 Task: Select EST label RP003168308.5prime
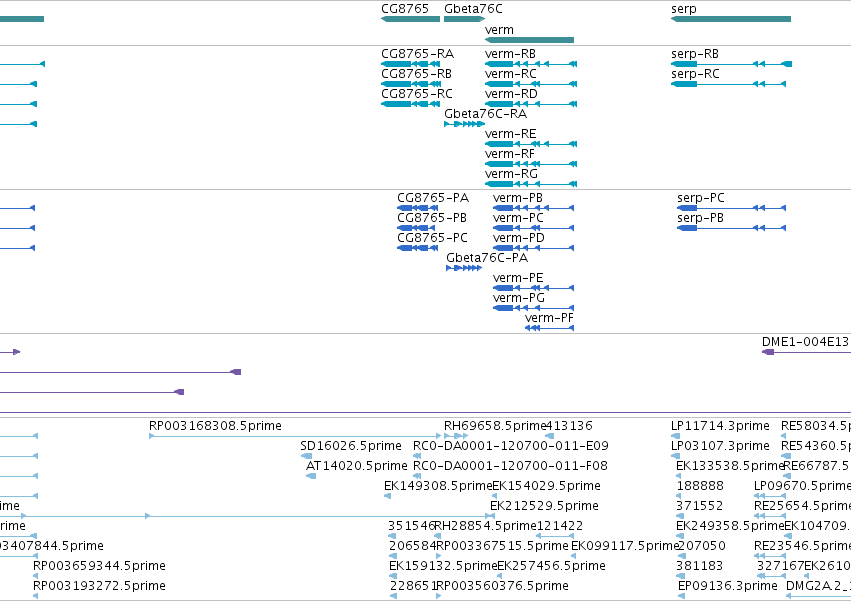tap(215, 426)
